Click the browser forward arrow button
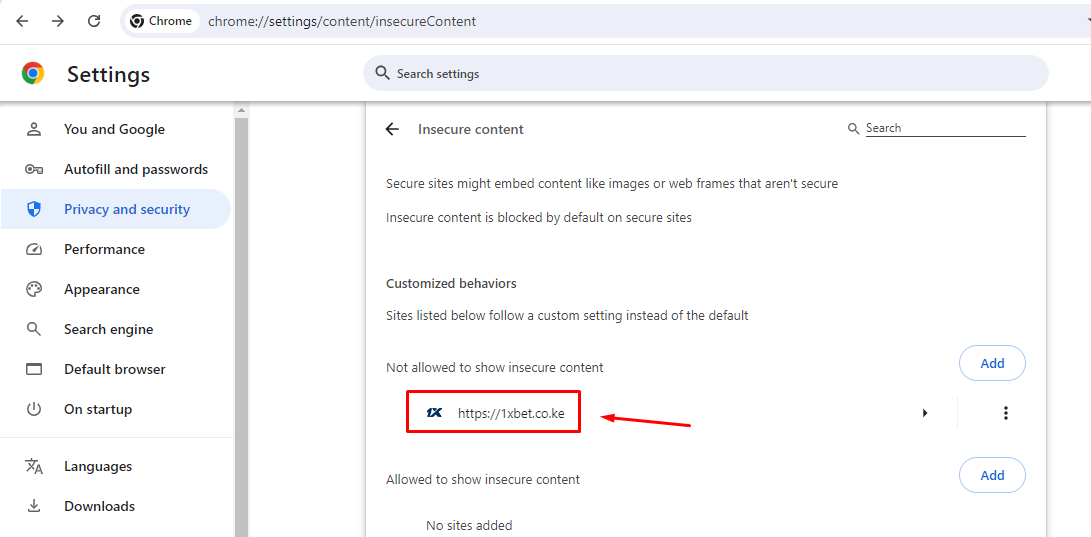The width and height of the screenshot is (1091, 537). pyautogui.click(x=58, y=22)
